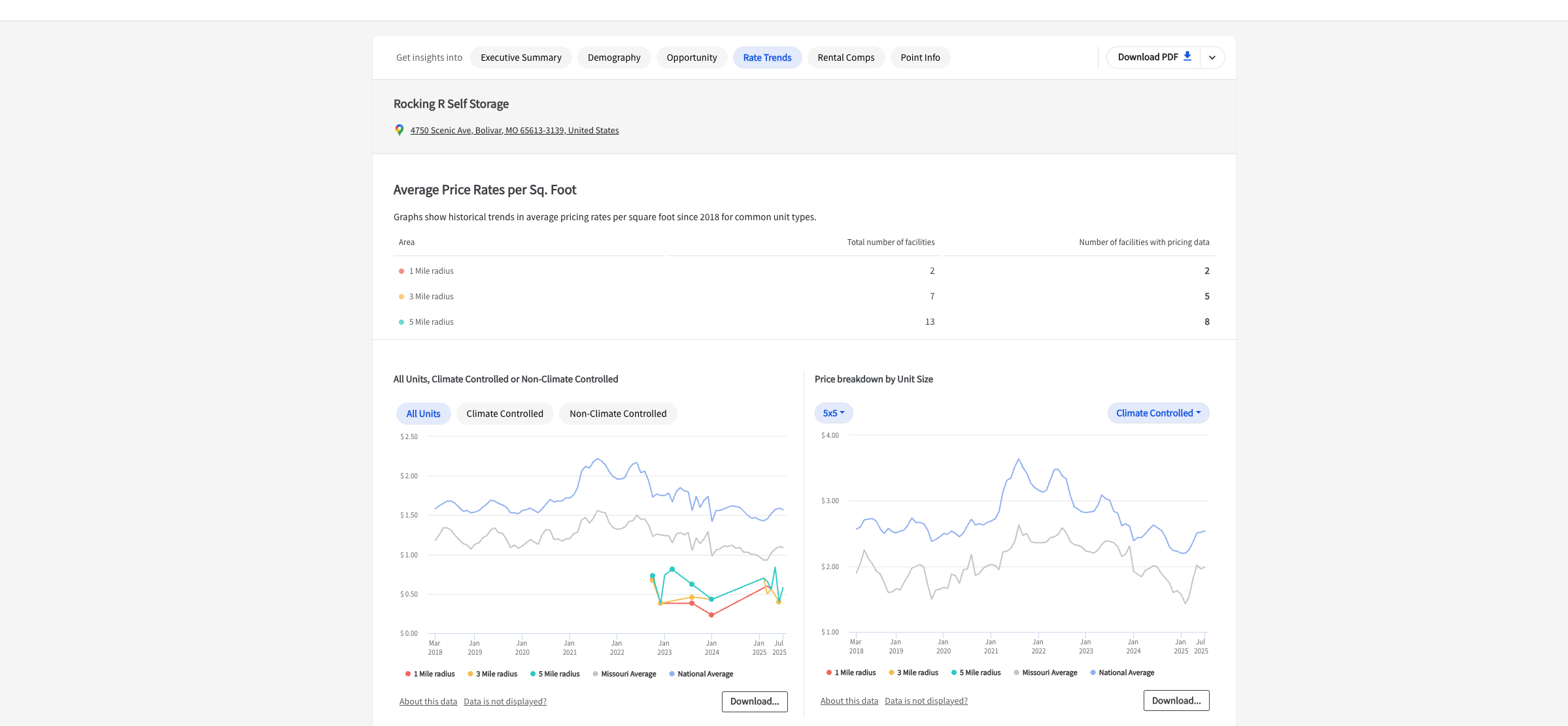1568x726 pixels.
Task: Filter the left chart by Climate Controlled
Action: point(505,414)
